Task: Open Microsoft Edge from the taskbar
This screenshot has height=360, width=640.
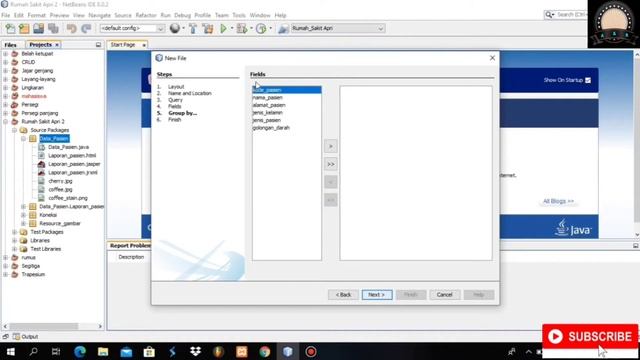Action: coord(80,351)
